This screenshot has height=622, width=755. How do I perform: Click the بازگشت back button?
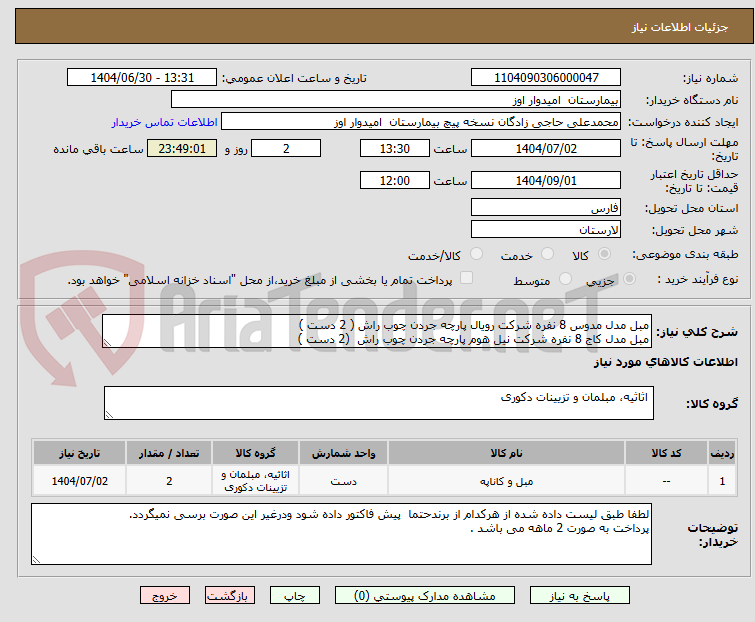tap(230, 596)
